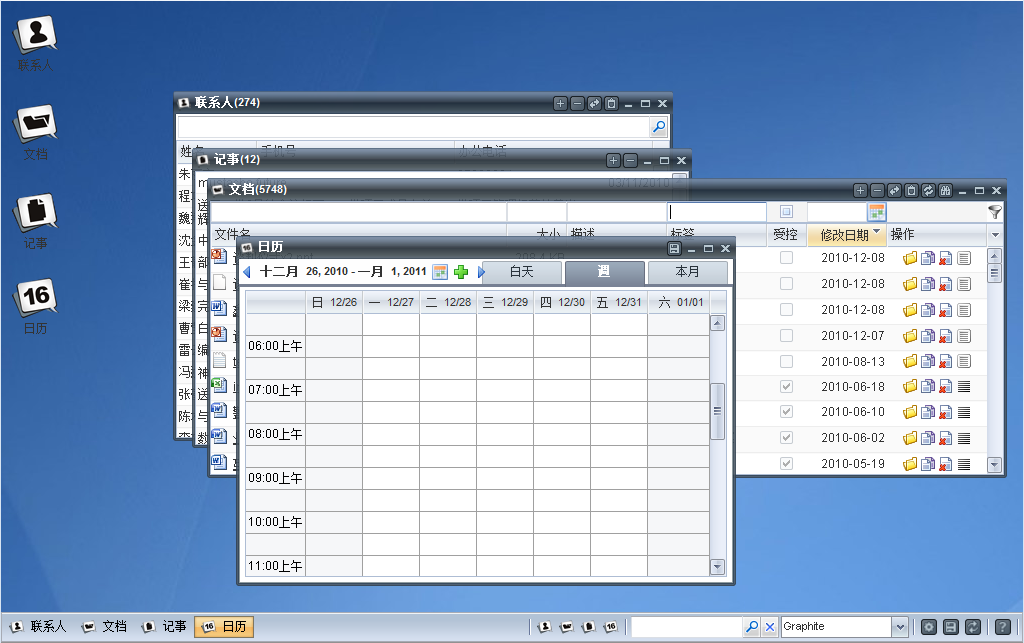This screenshot has width=1024, height=643.
Task: Toggle 受控 checkbox in 2010-06-18 row
Action: [786, 386]
